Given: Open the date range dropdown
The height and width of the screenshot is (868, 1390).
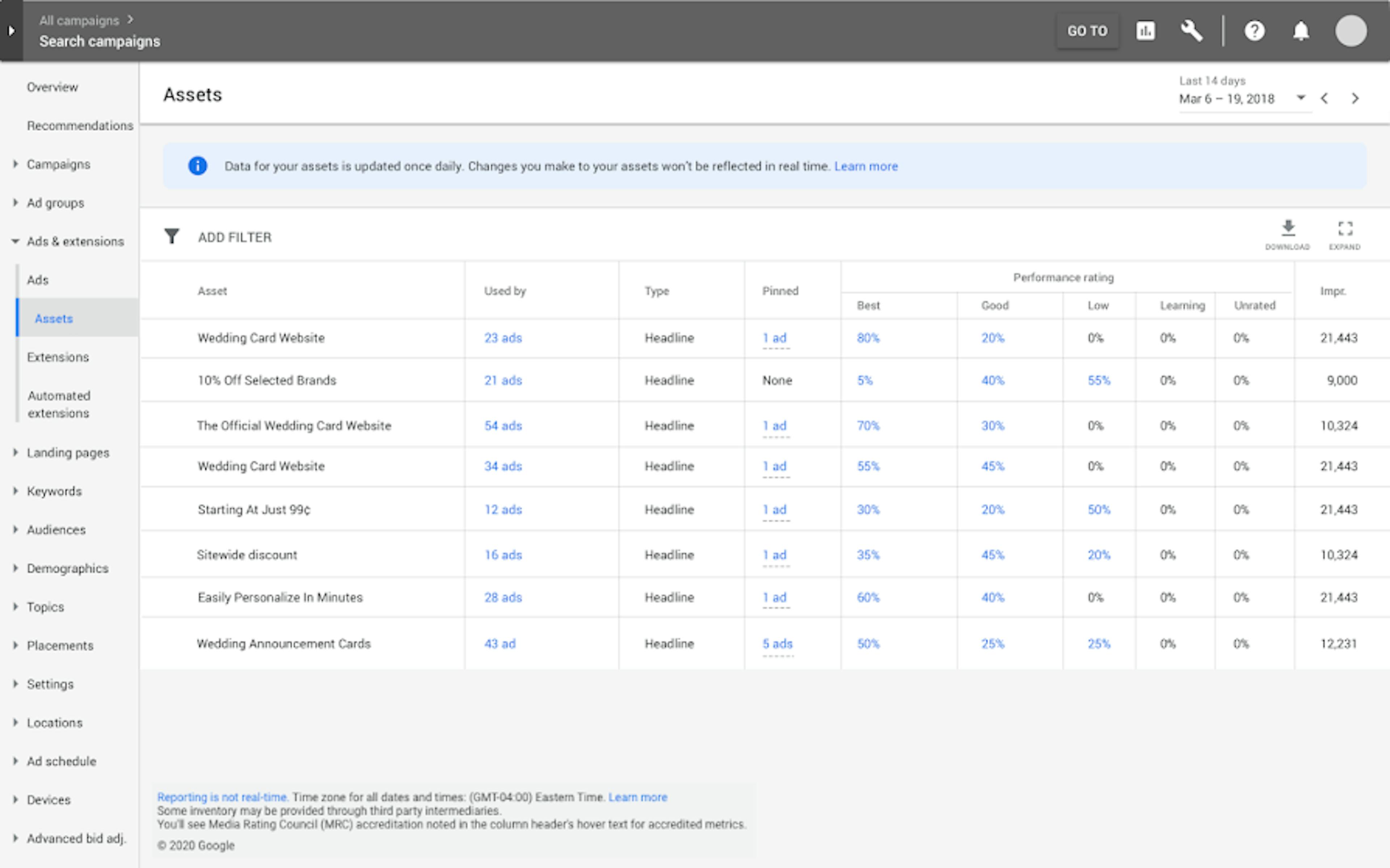Looking at the screenshot, I should click(x=1301, y=98).
